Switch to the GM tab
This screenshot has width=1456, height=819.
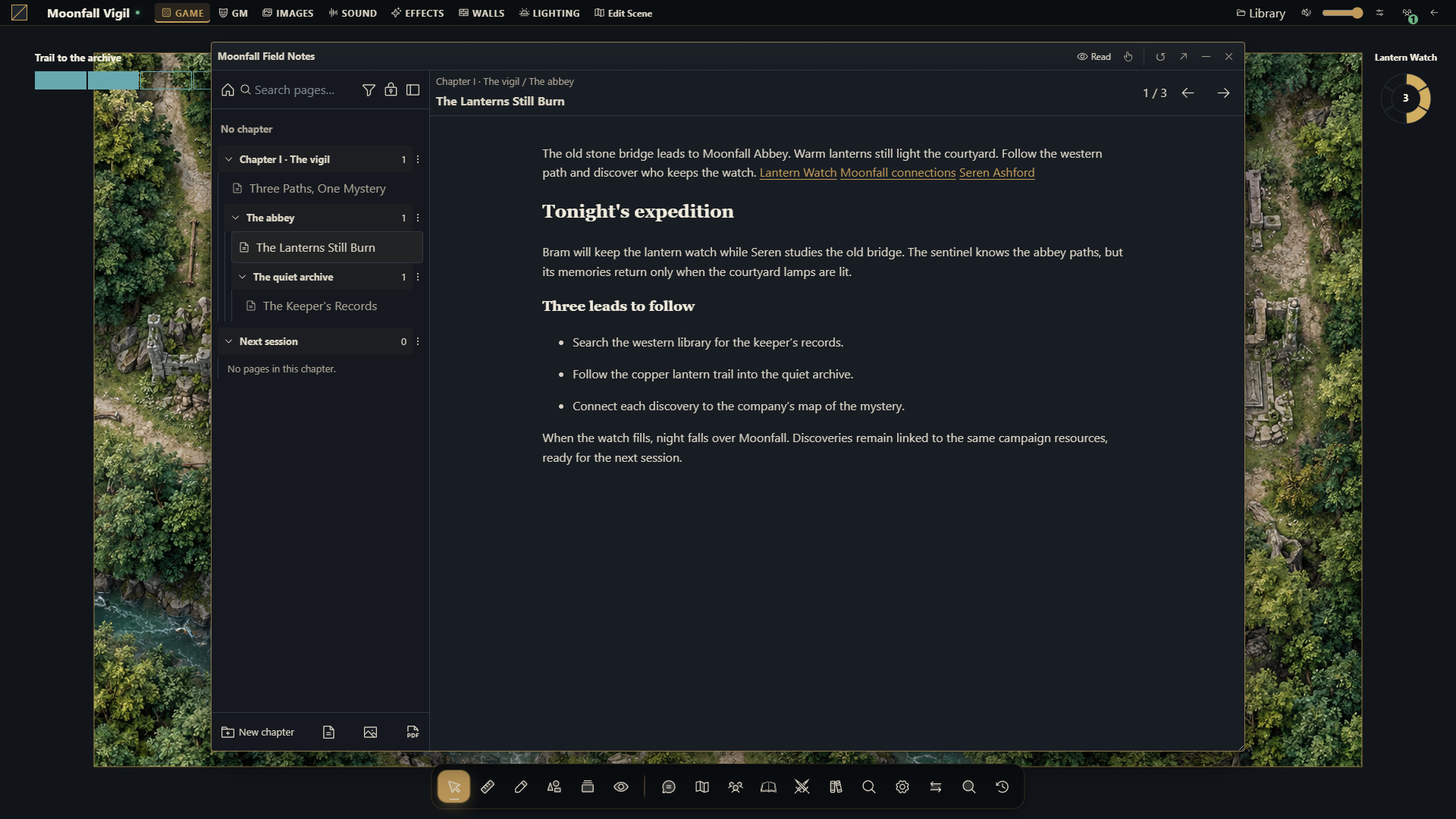pos(233,13)
